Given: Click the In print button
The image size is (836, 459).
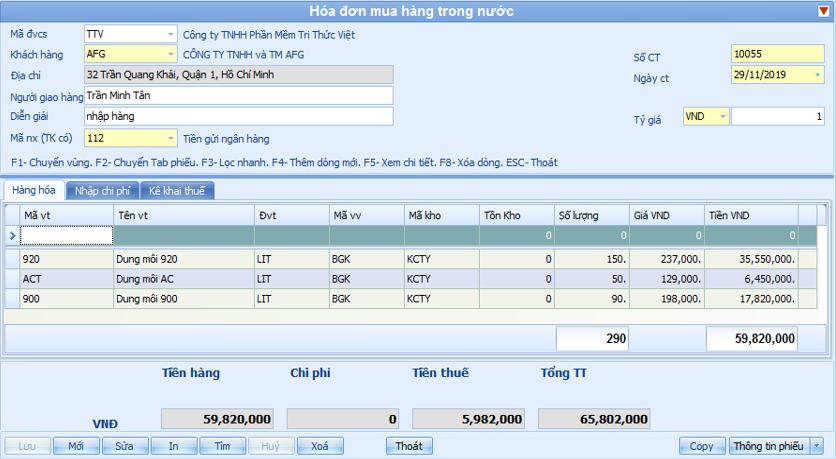Looking at the screenshot, I should pos(173,446).
